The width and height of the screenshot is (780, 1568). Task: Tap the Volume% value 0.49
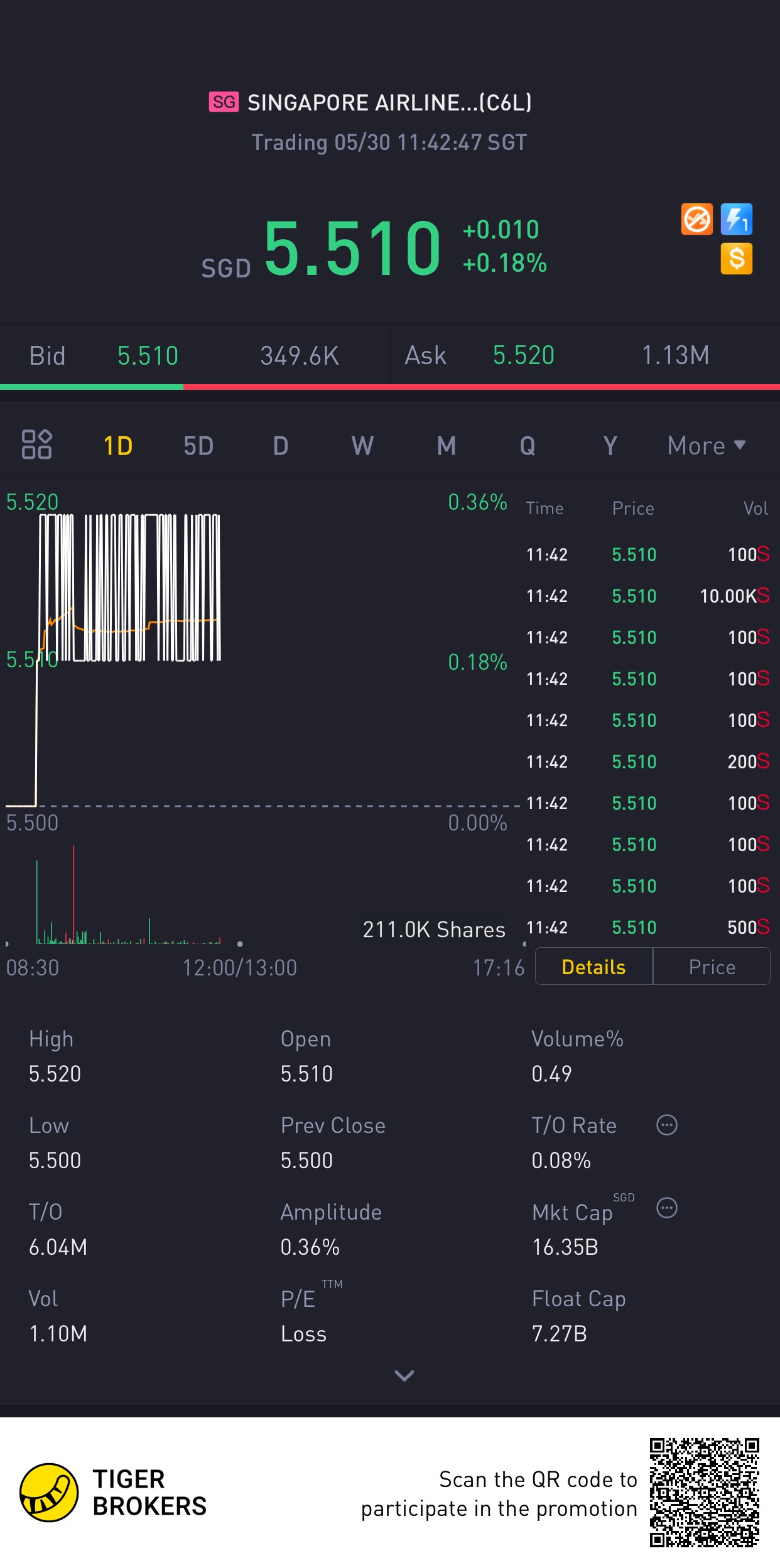click(552, 1074)
